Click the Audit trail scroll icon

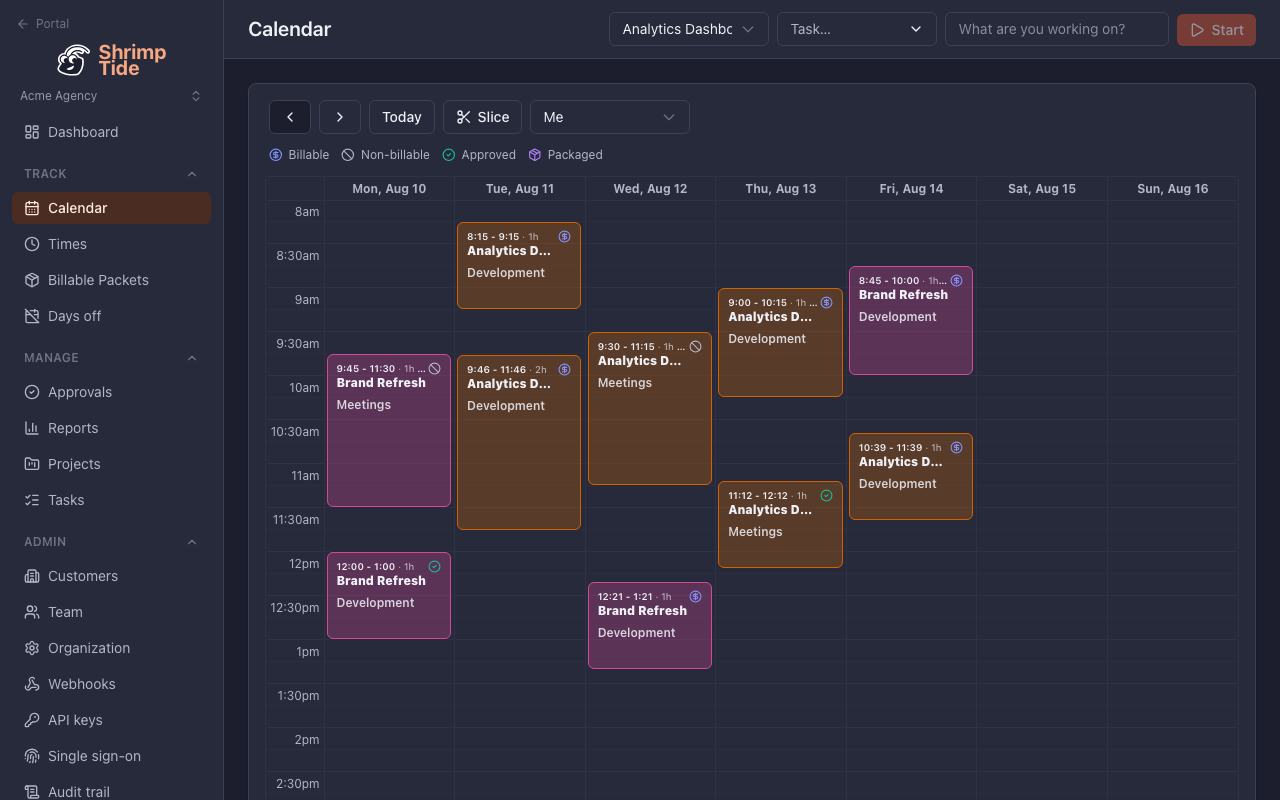point(32,792)
